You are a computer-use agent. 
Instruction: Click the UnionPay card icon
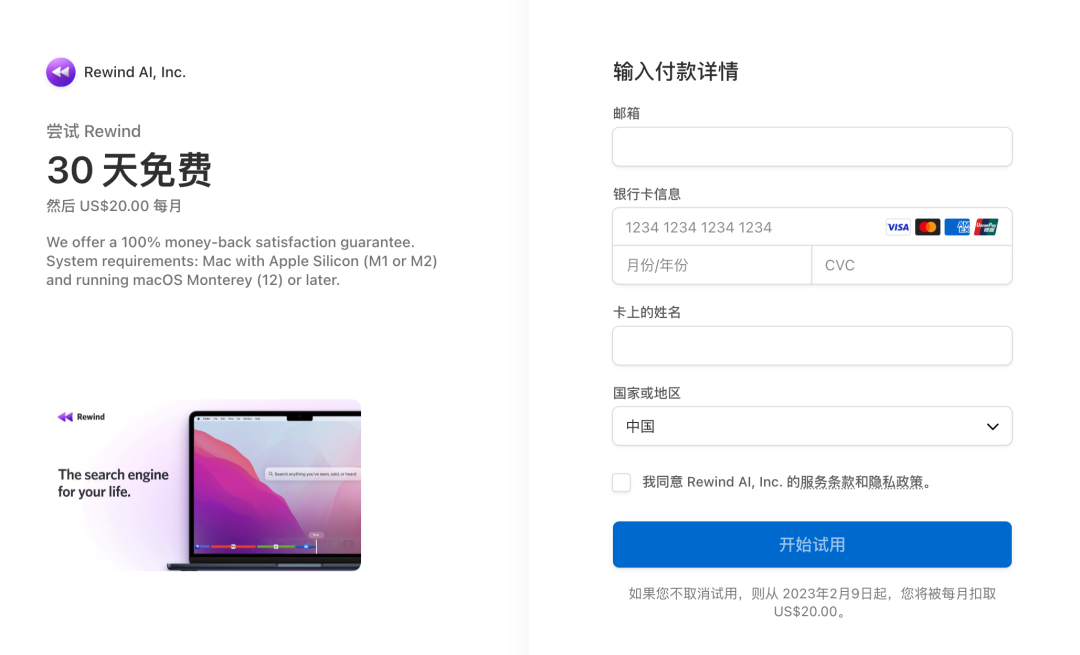[x=986, y=227]
